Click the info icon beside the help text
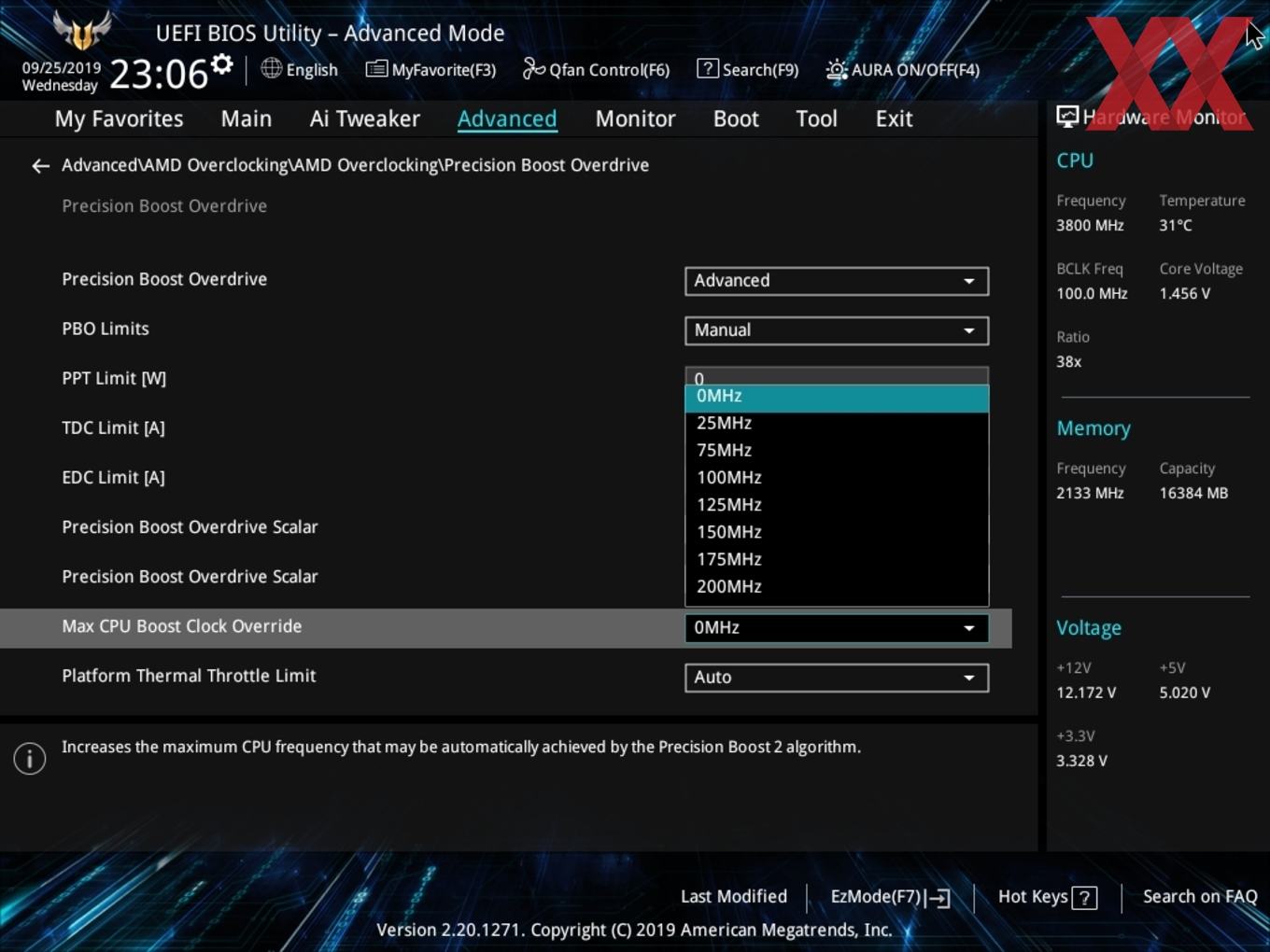This screenshot has height=952, width=1270. 30,759
